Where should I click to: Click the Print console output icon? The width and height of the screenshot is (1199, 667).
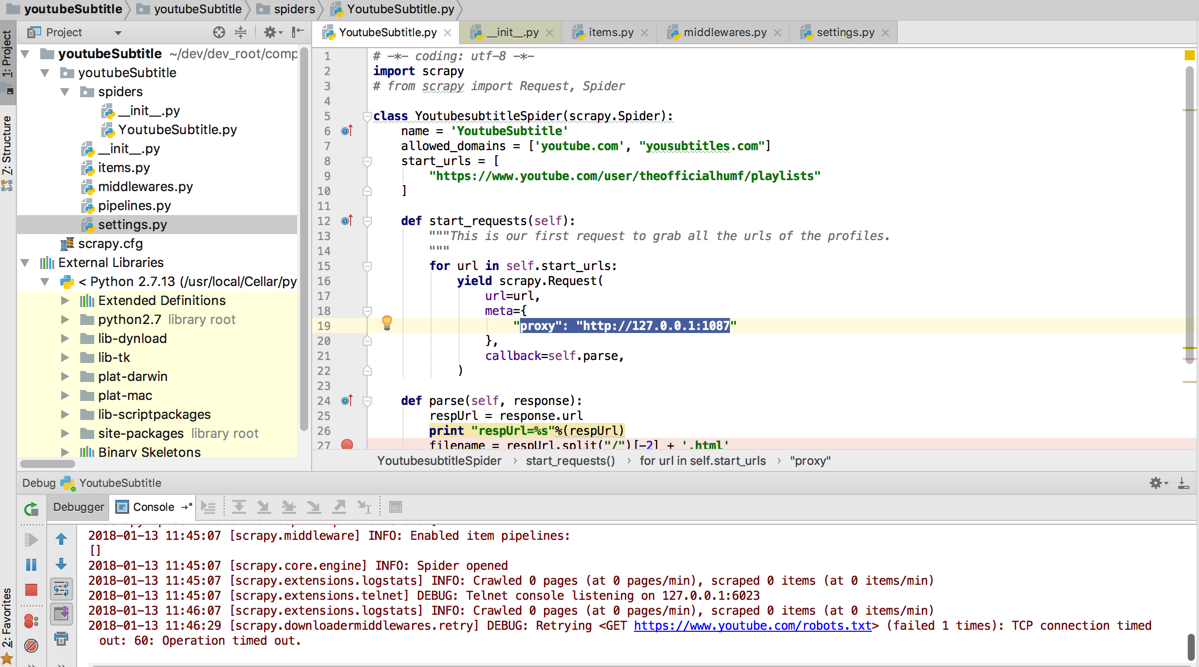(61, 638)
